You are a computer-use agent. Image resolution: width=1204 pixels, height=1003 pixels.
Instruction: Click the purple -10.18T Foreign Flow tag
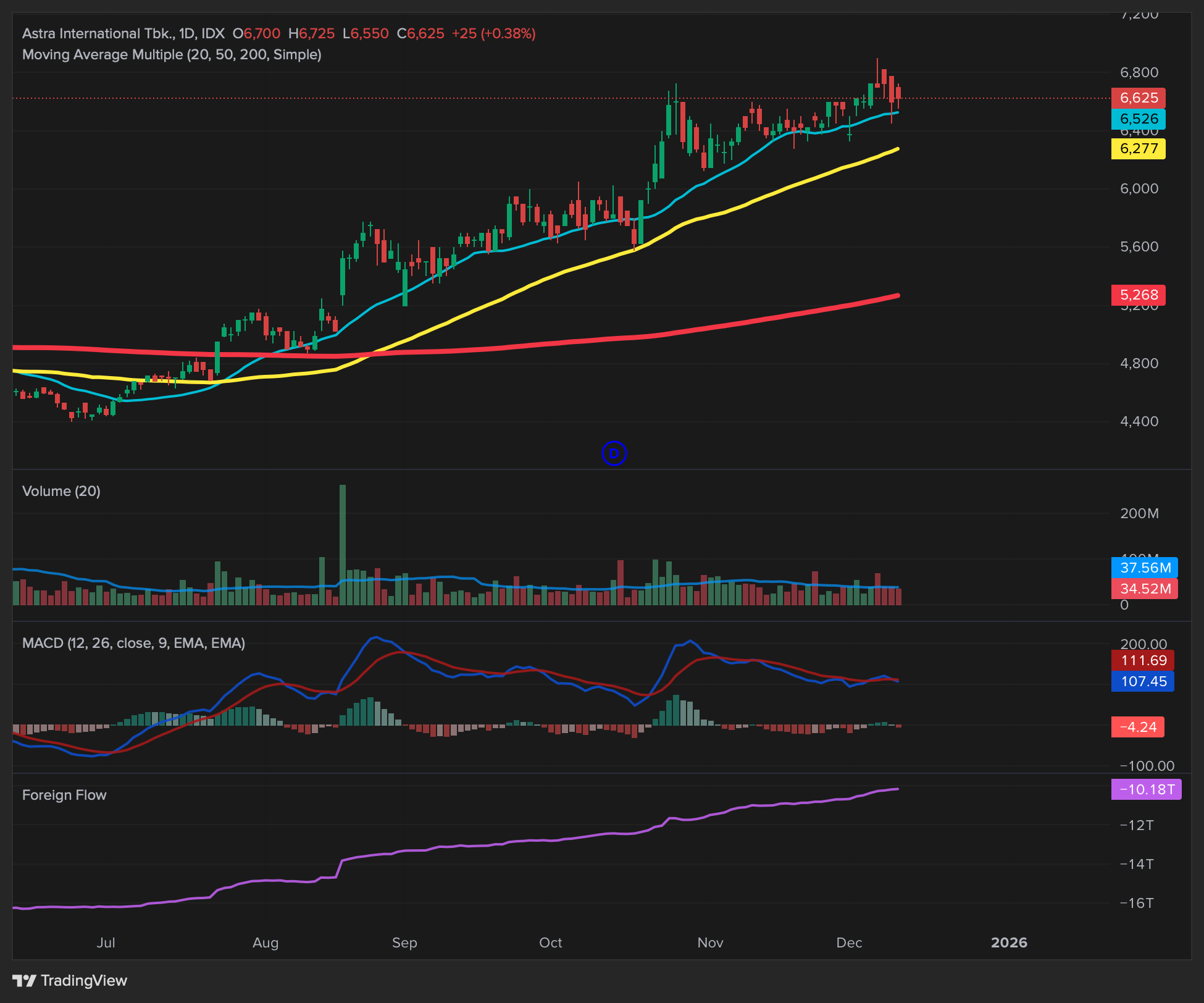(1145, 789)
